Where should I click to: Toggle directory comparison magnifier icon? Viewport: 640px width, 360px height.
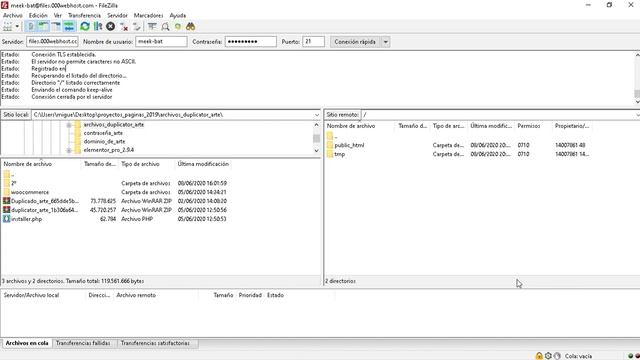click(165, 27)
